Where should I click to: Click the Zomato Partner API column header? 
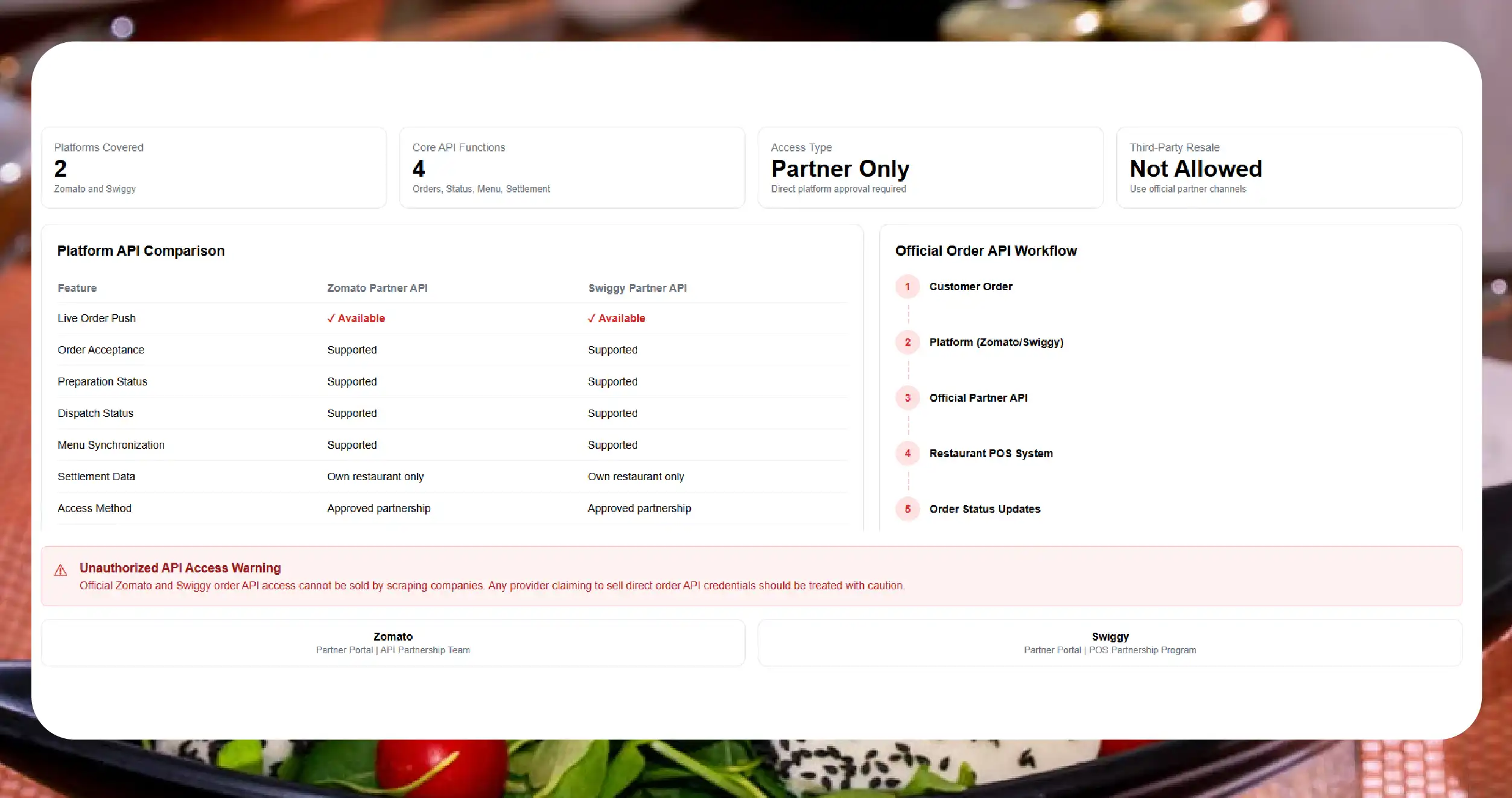coord(377,288)
